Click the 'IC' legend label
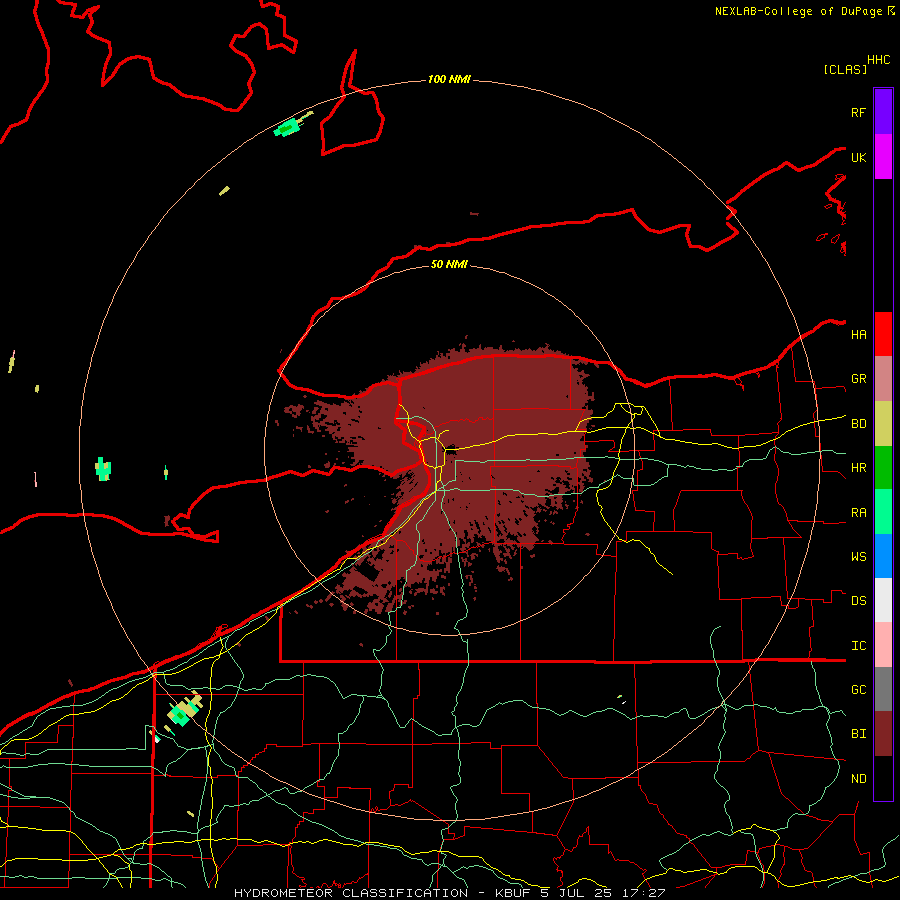The width and height of the screenshot is (900, 900). [858, 646]
